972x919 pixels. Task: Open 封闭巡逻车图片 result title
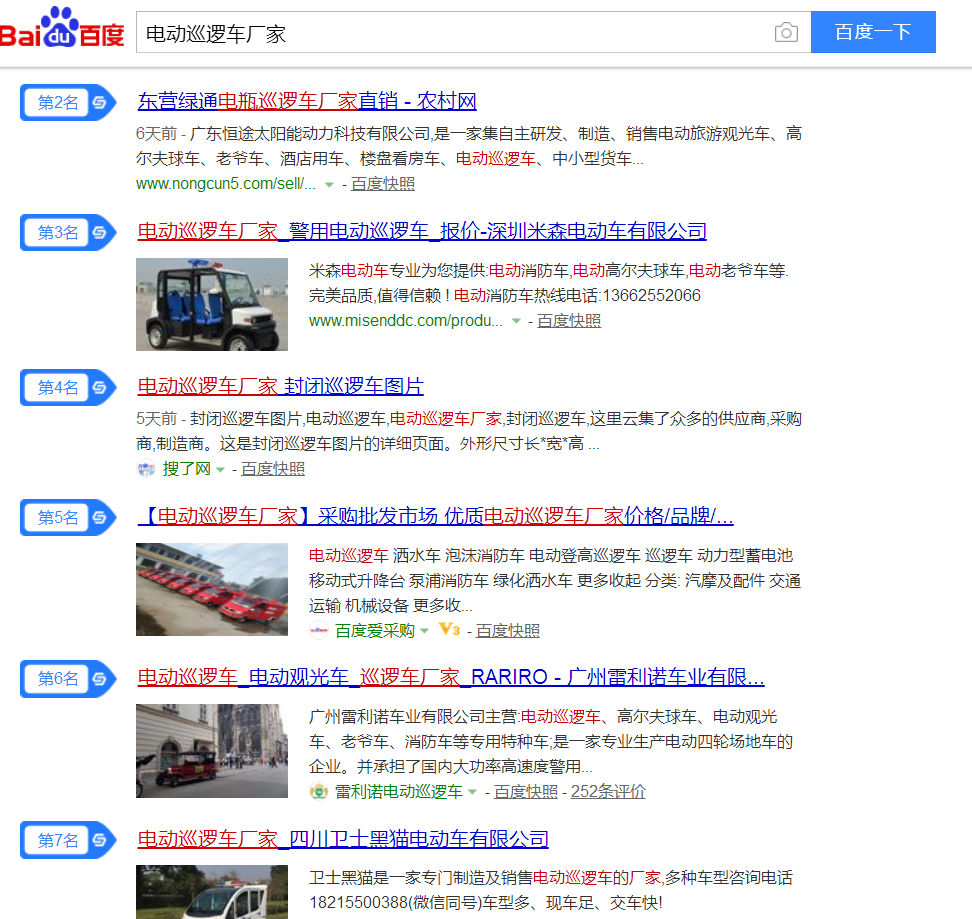[280, 386]
